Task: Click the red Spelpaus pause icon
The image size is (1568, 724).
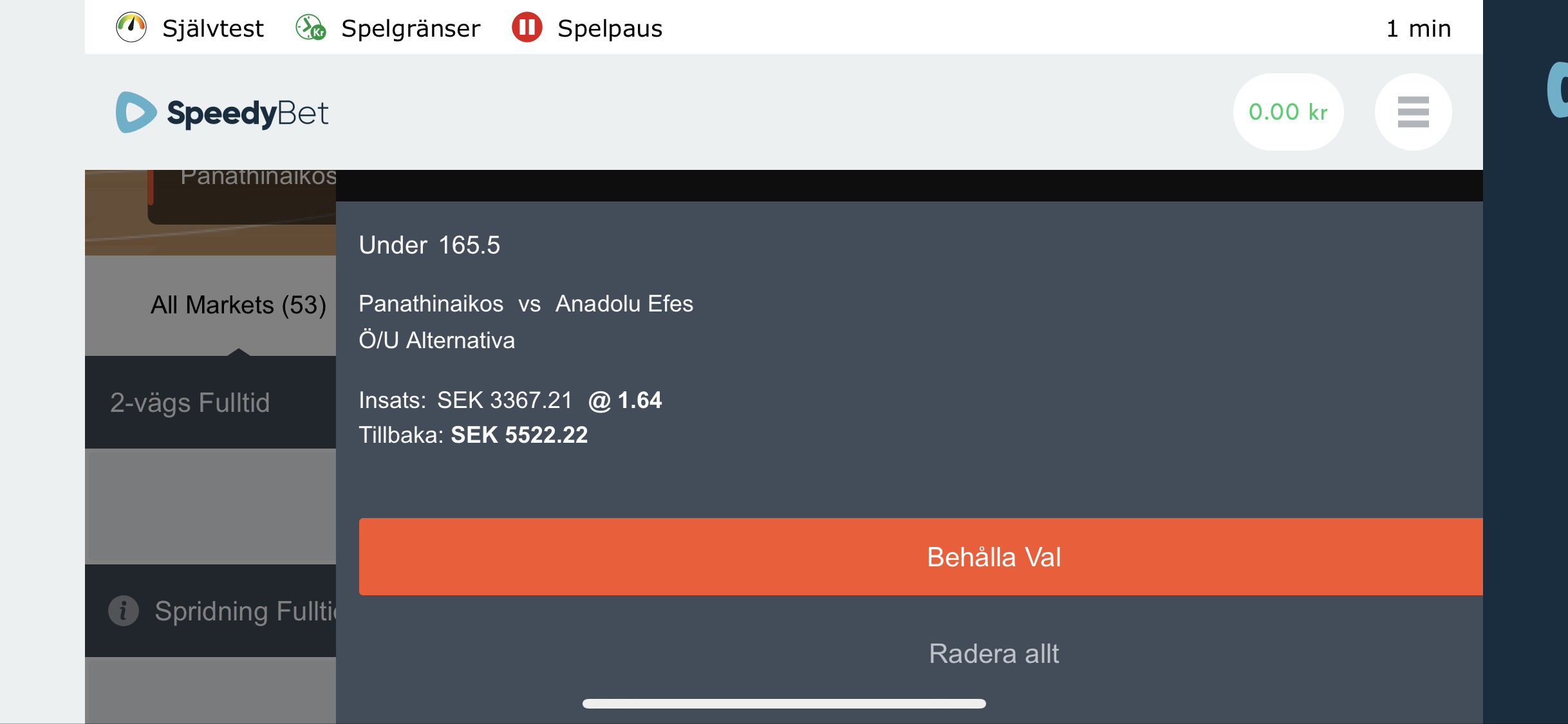Action: [x=527, y=28]
